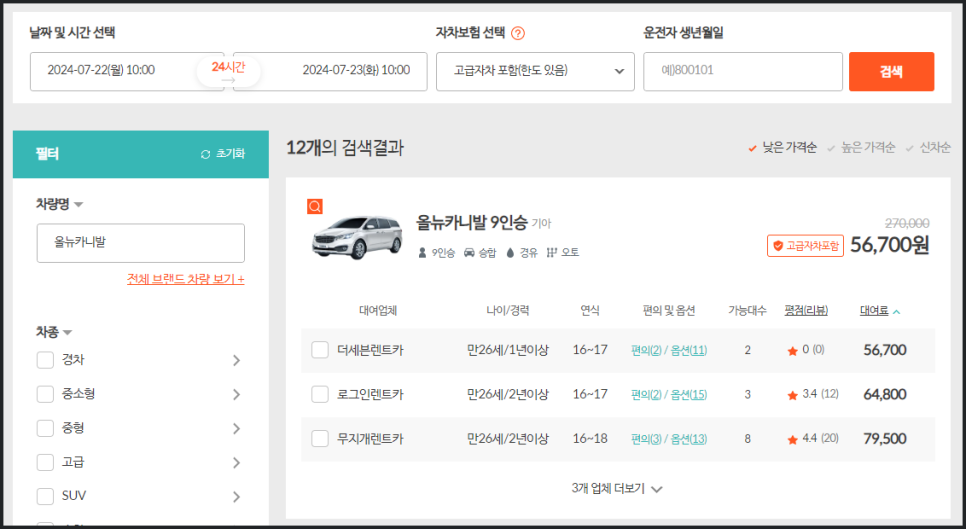This screenshot has height=529, width=966.
Task: Select the 로그인렌트카 row checkbox
Action: 320,394
